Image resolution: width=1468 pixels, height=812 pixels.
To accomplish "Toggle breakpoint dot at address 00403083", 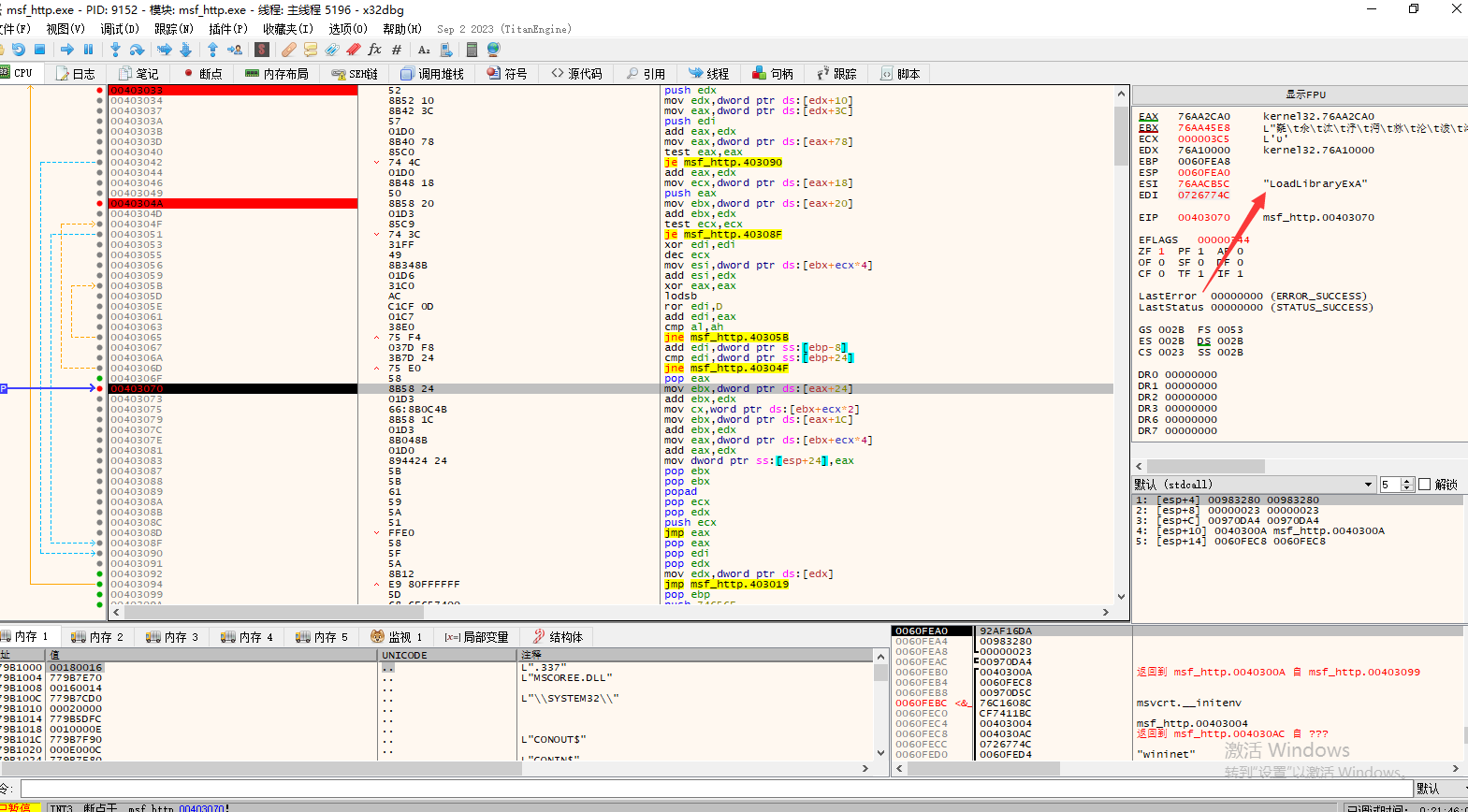I will pyautogui.click(x=100, y=460).
